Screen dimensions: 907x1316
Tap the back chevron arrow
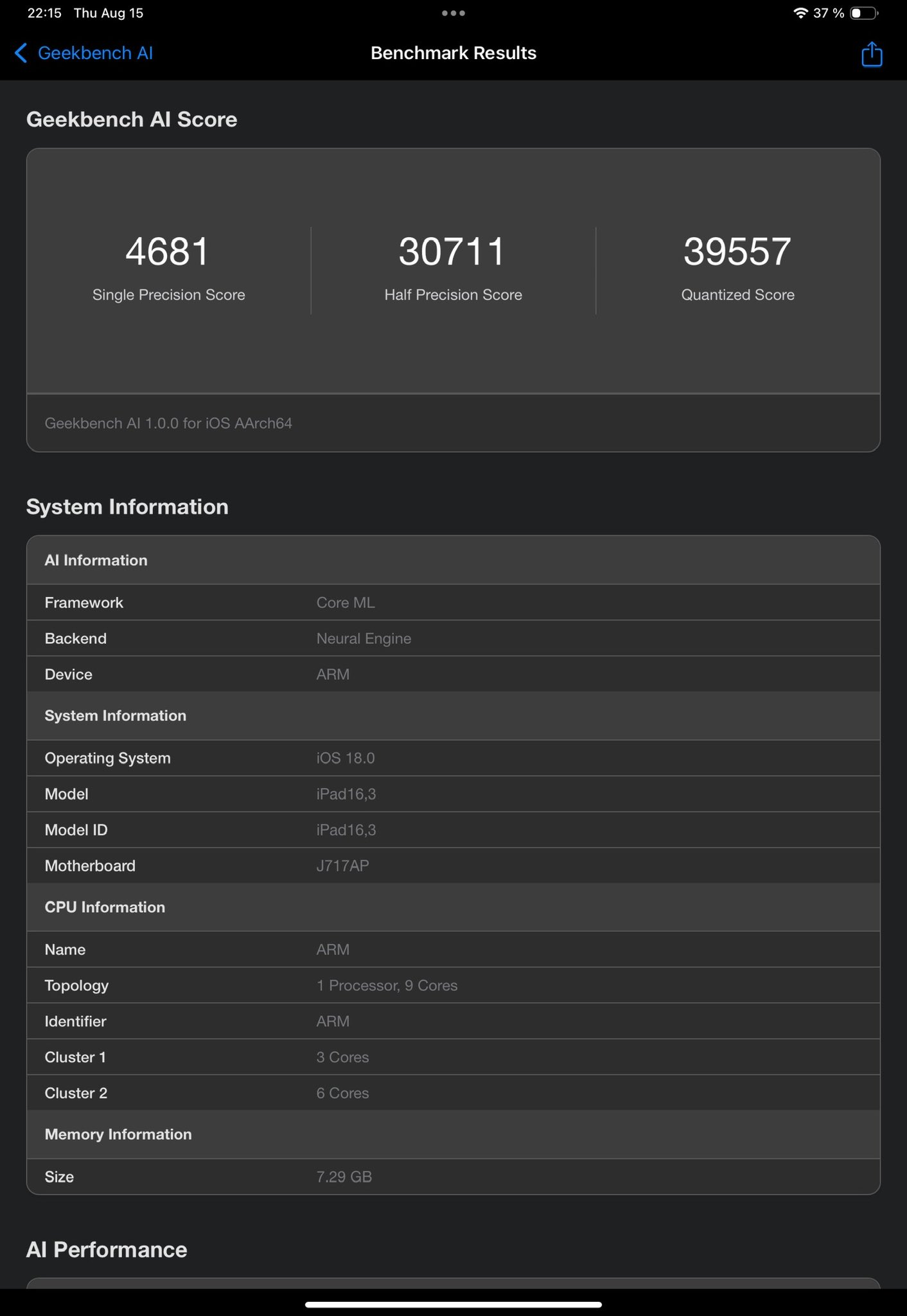click(x=21, y=53)
